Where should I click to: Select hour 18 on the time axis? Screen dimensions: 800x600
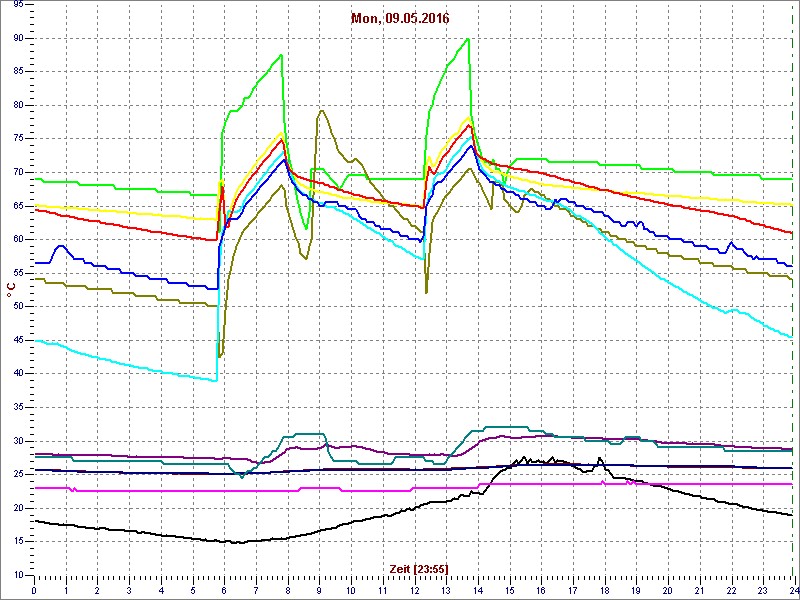tap(605, 591)
